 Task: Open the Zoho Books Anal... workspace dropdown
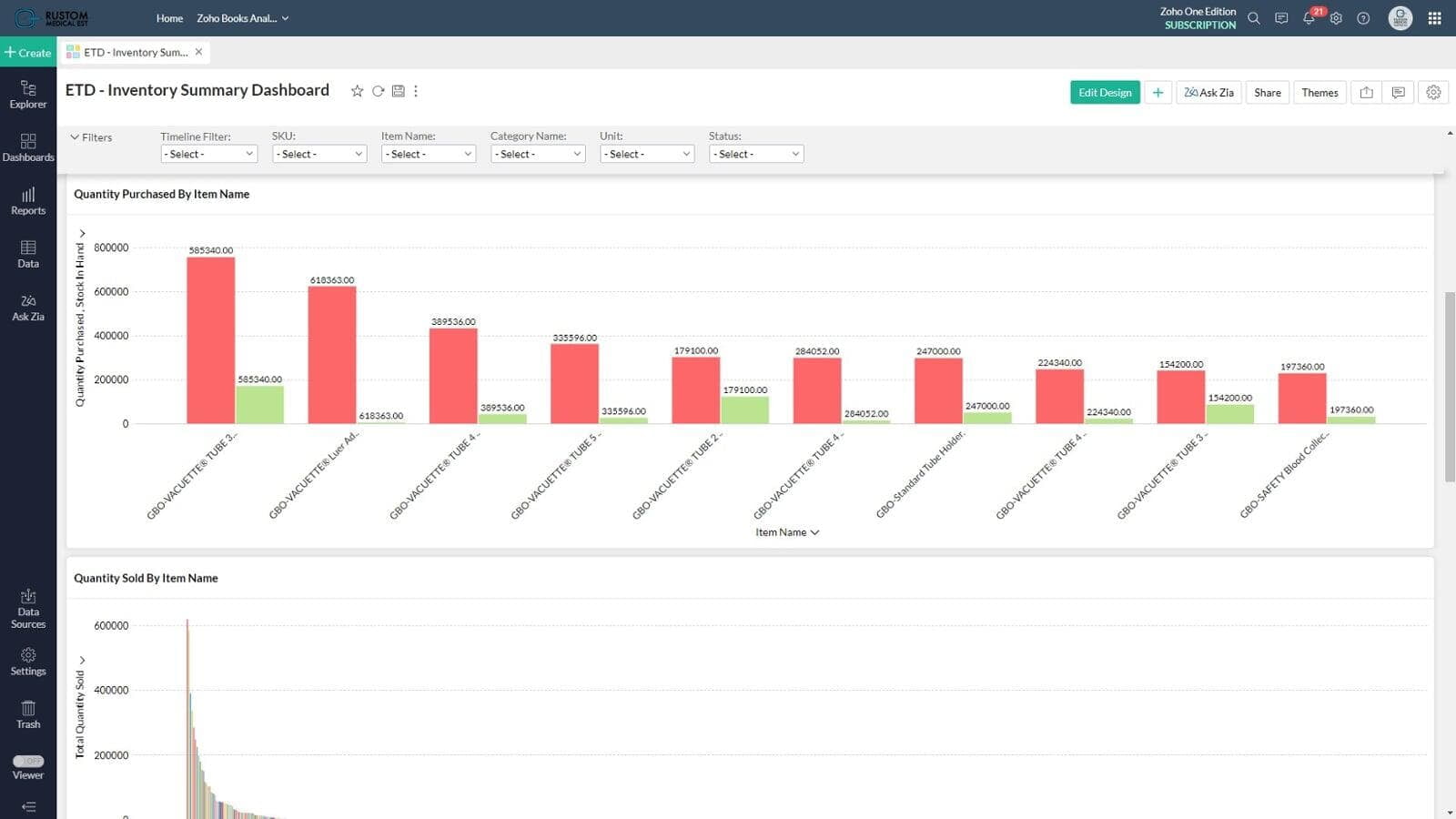tap(242, 18)
